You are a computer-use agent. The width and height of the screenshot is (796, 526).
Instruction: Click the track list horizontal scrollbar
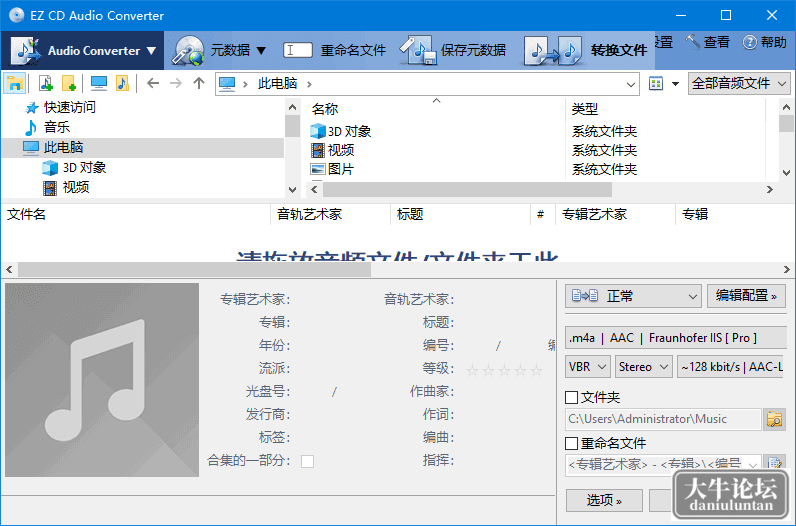pyautogui.click(x=194, y=269)
